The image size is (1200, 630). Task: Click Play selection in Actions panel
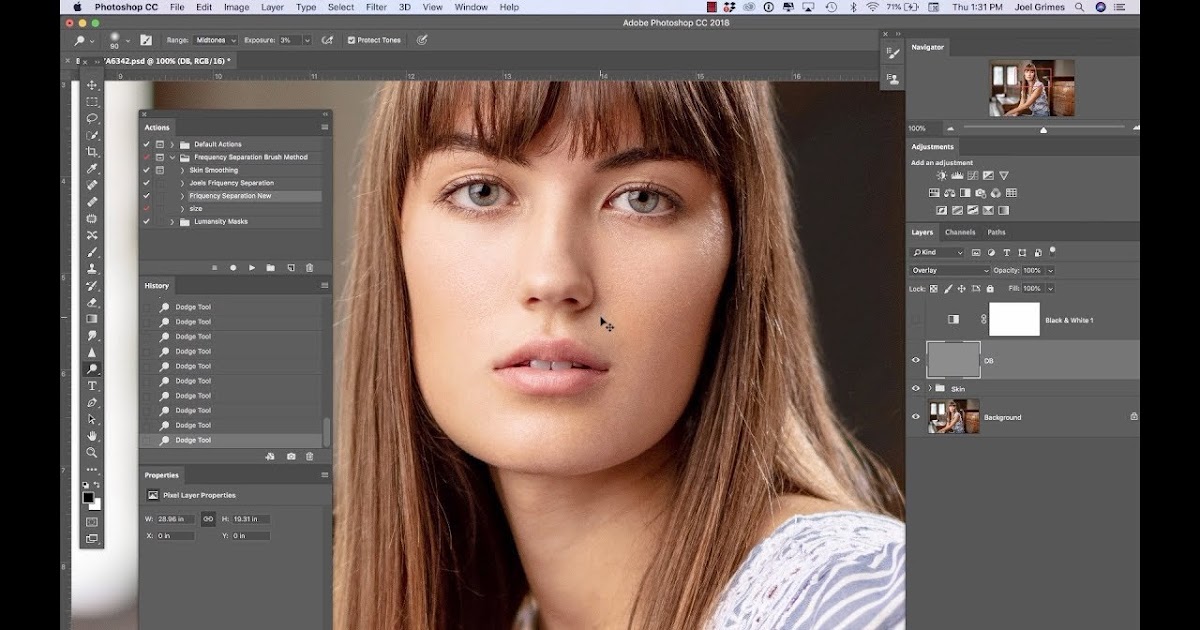click(x=252, y=268)
